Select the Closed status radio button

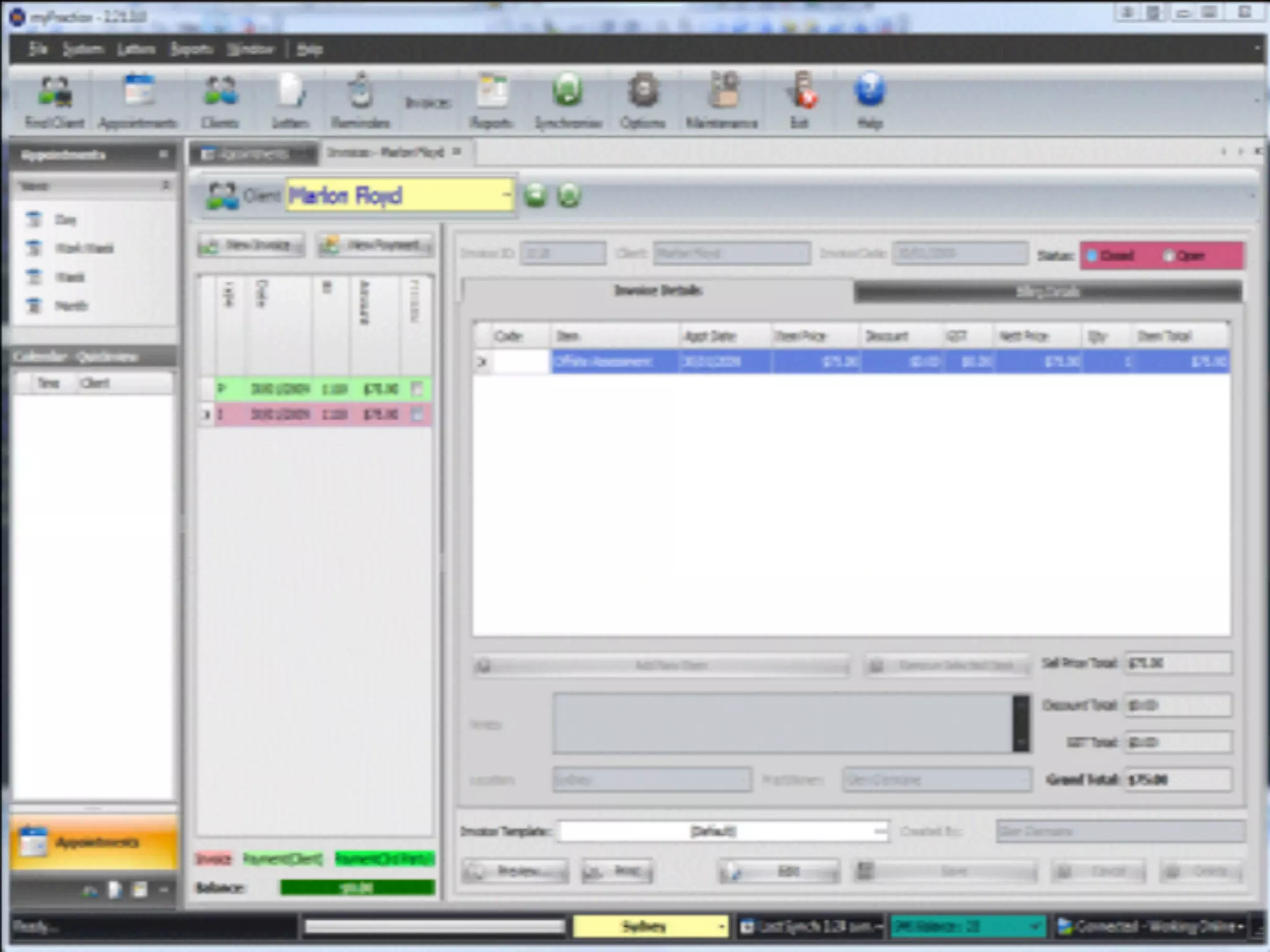pyautogui.click(x=1093, y=256)
